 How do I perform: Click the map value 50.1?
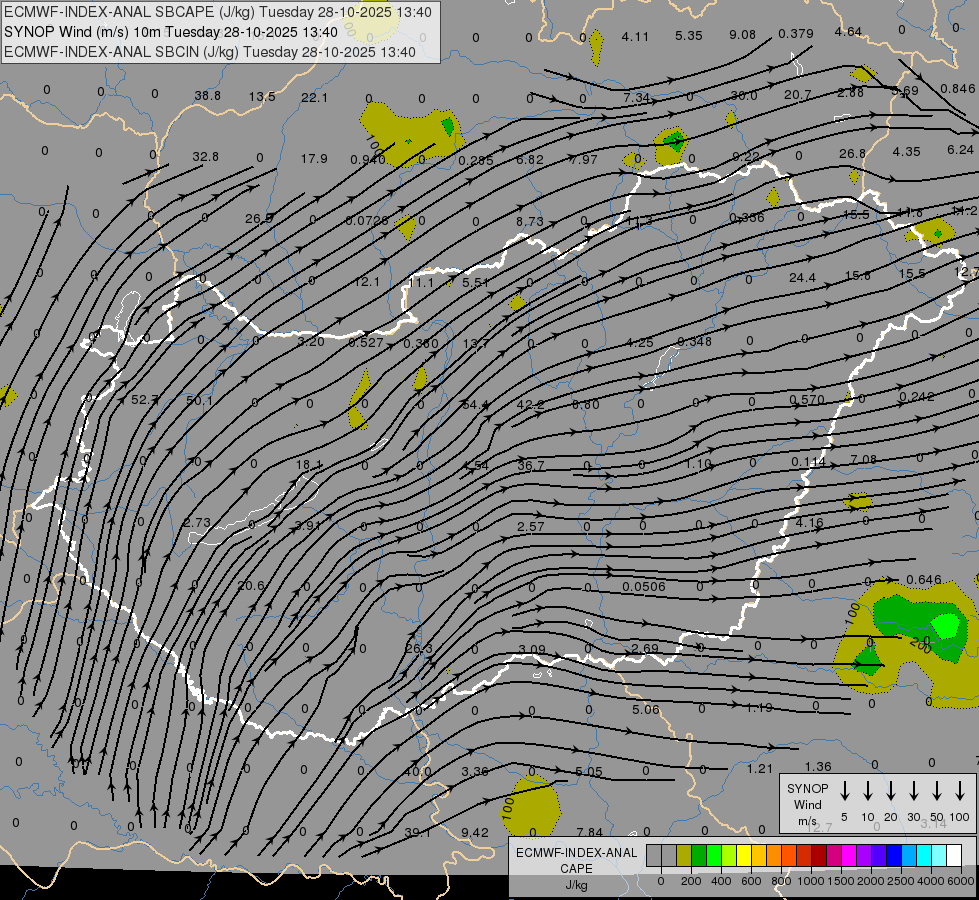coord(199,400)
